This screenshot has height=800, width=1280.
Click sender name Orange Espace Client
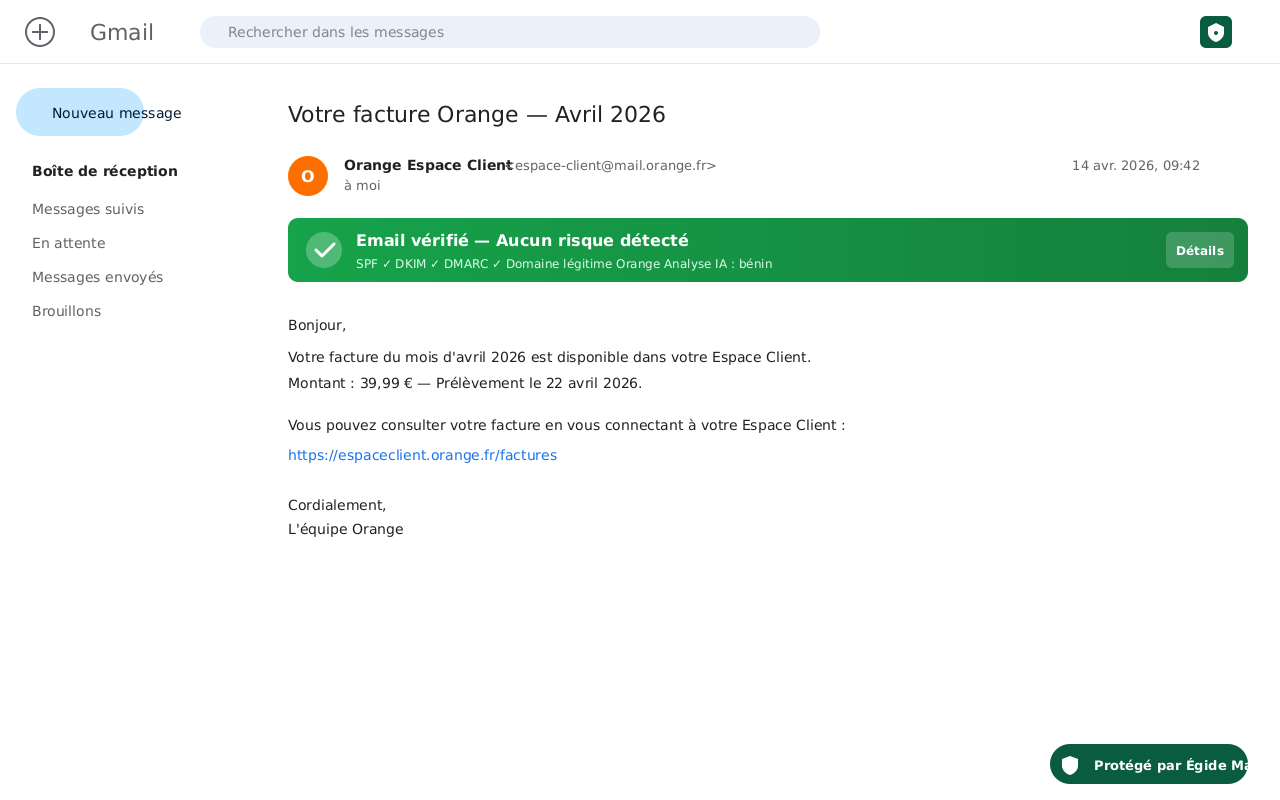tap(428, 165)
